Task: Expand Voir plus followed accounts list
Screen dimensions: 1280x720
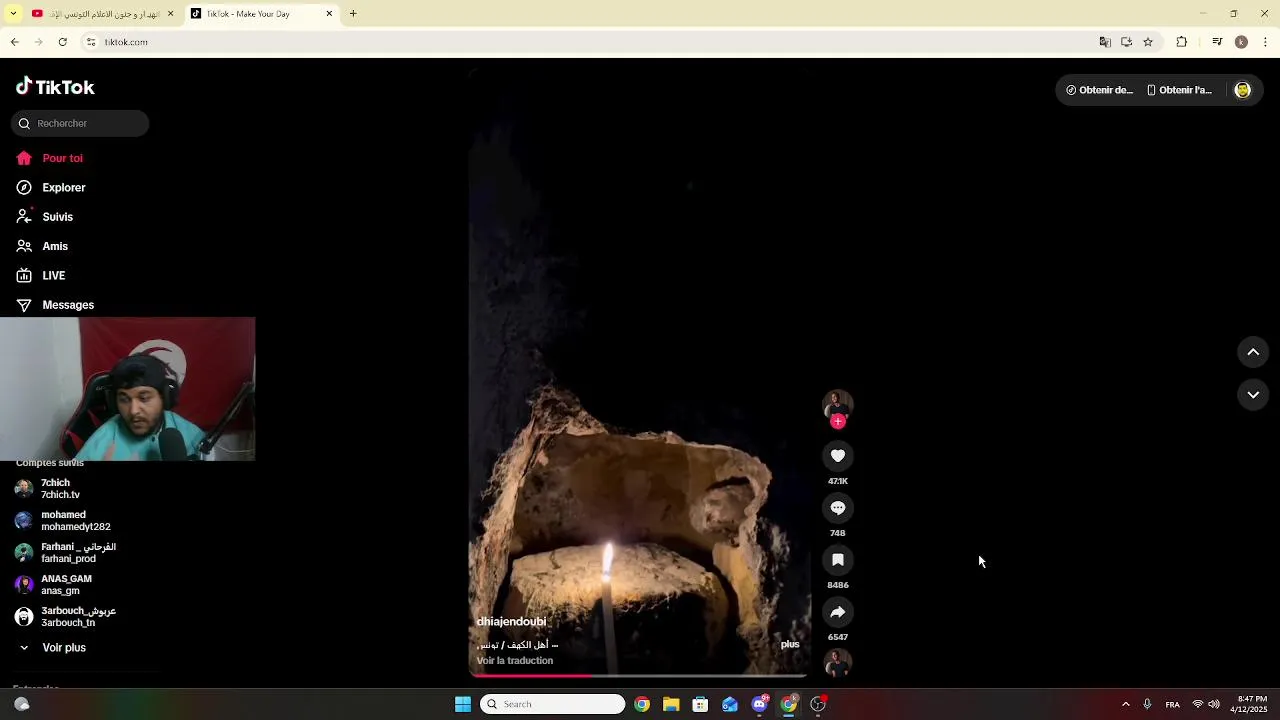Action: click(x=64, y=648)
